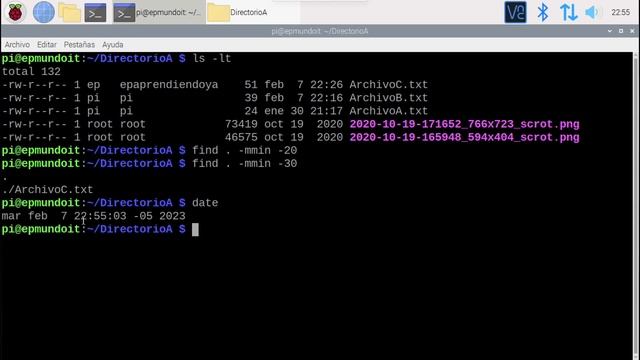
Task: Click the date output line 'mar feb 7'
Action: [93, 216]
